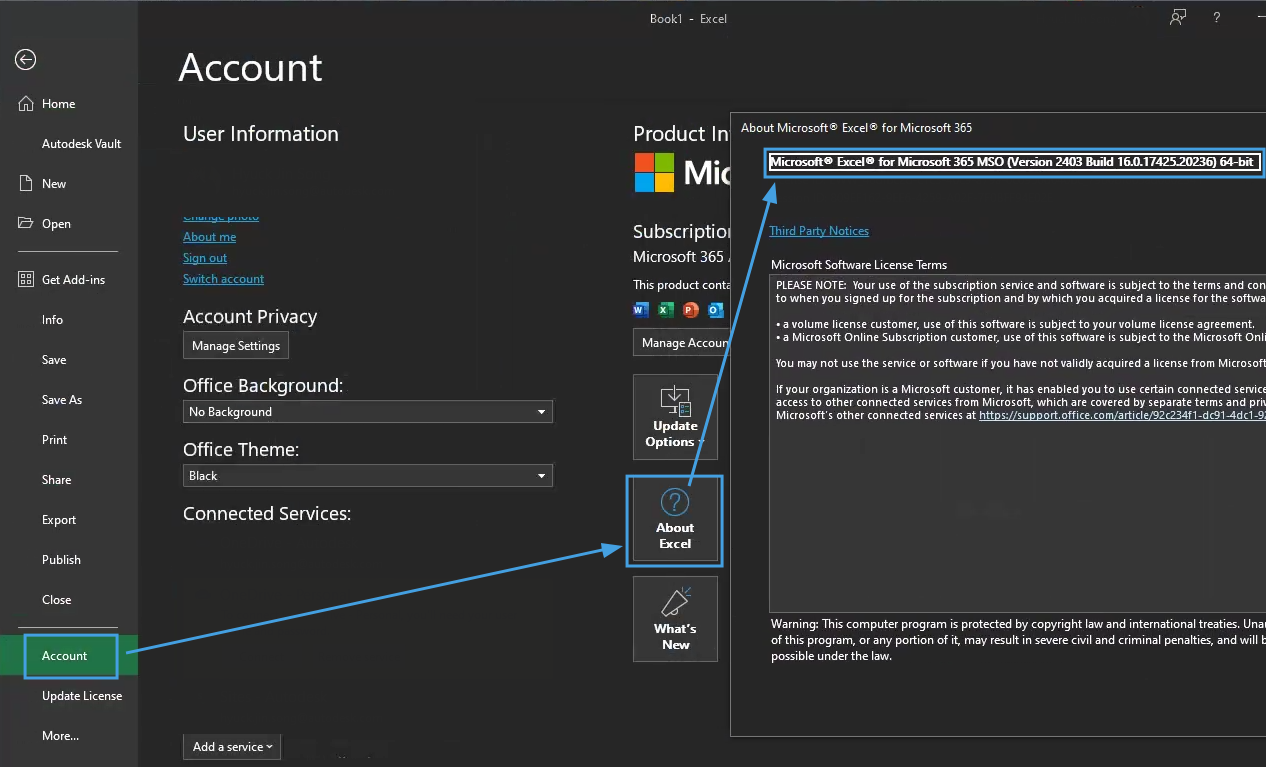Click the Switch account link
The height and width of the screenshot is (767, 1266).
(223, 279)
